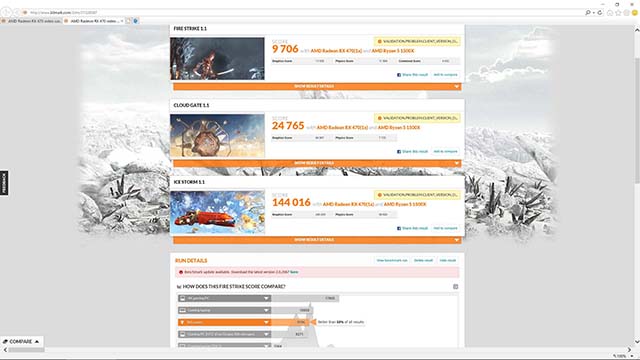Click Add to compare link for Cloud Gate
640x360 pixels.
(445, 151)
